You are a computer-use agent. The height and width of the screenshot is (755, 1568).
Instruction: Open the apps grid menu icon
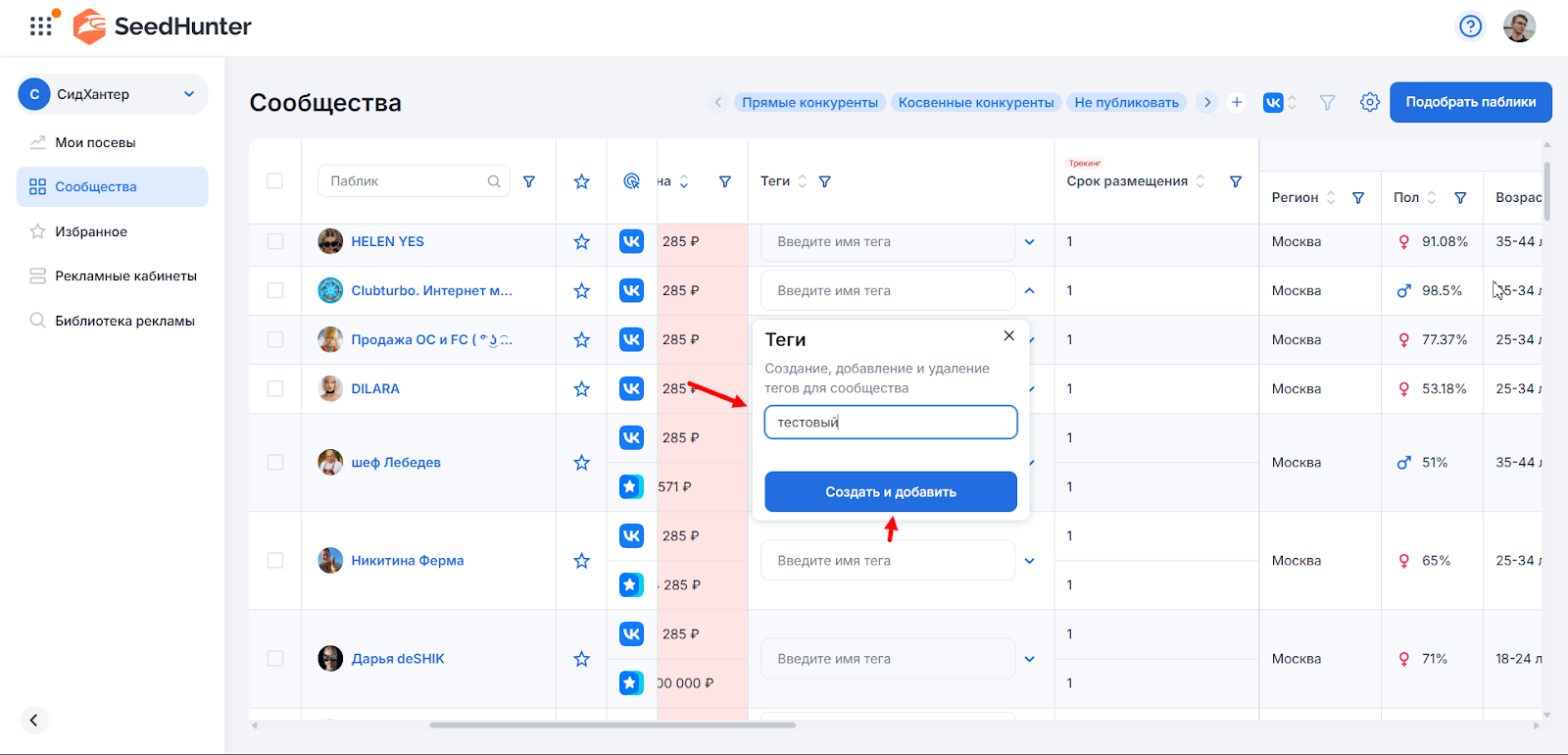tap(40, 26)
